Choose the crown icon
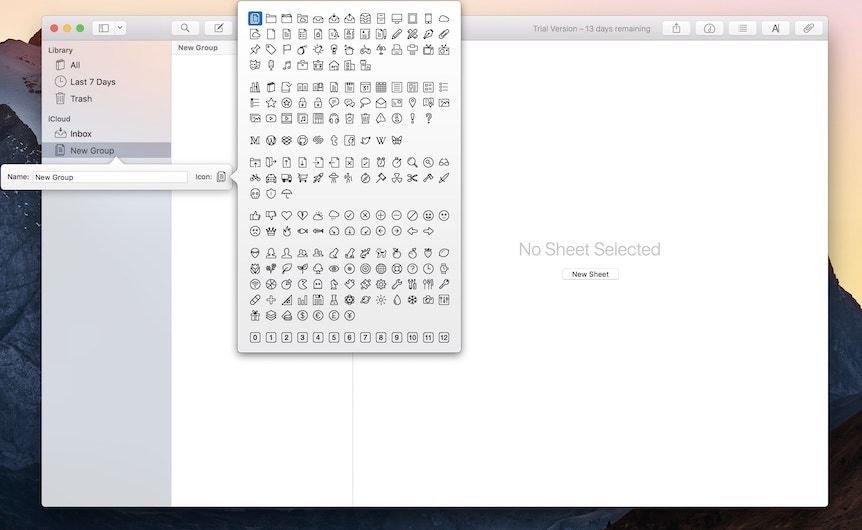 (x=271, y=231)
